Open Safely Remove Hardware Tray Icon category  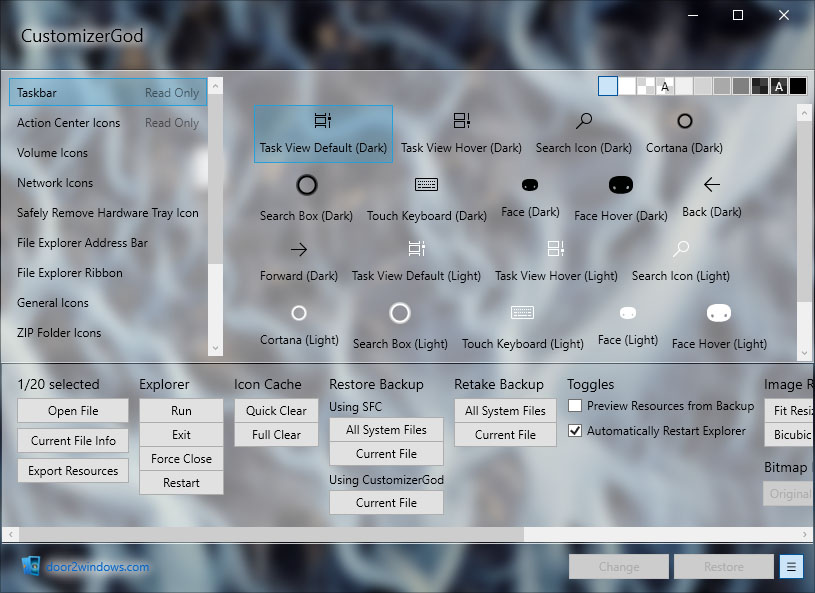(108, 213)
